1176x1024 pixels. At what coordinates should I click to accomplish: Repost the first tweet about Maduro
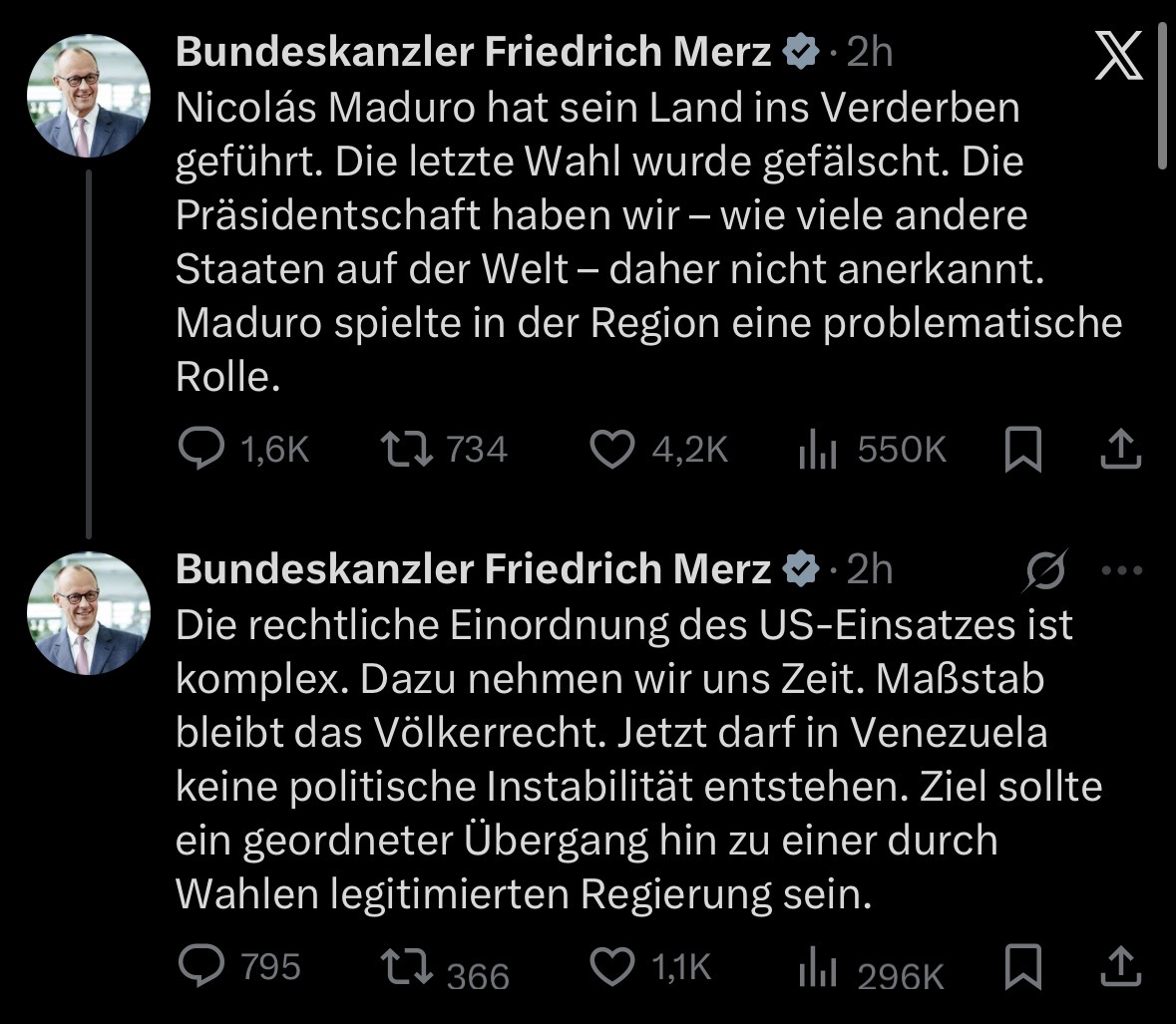point(409,450)
